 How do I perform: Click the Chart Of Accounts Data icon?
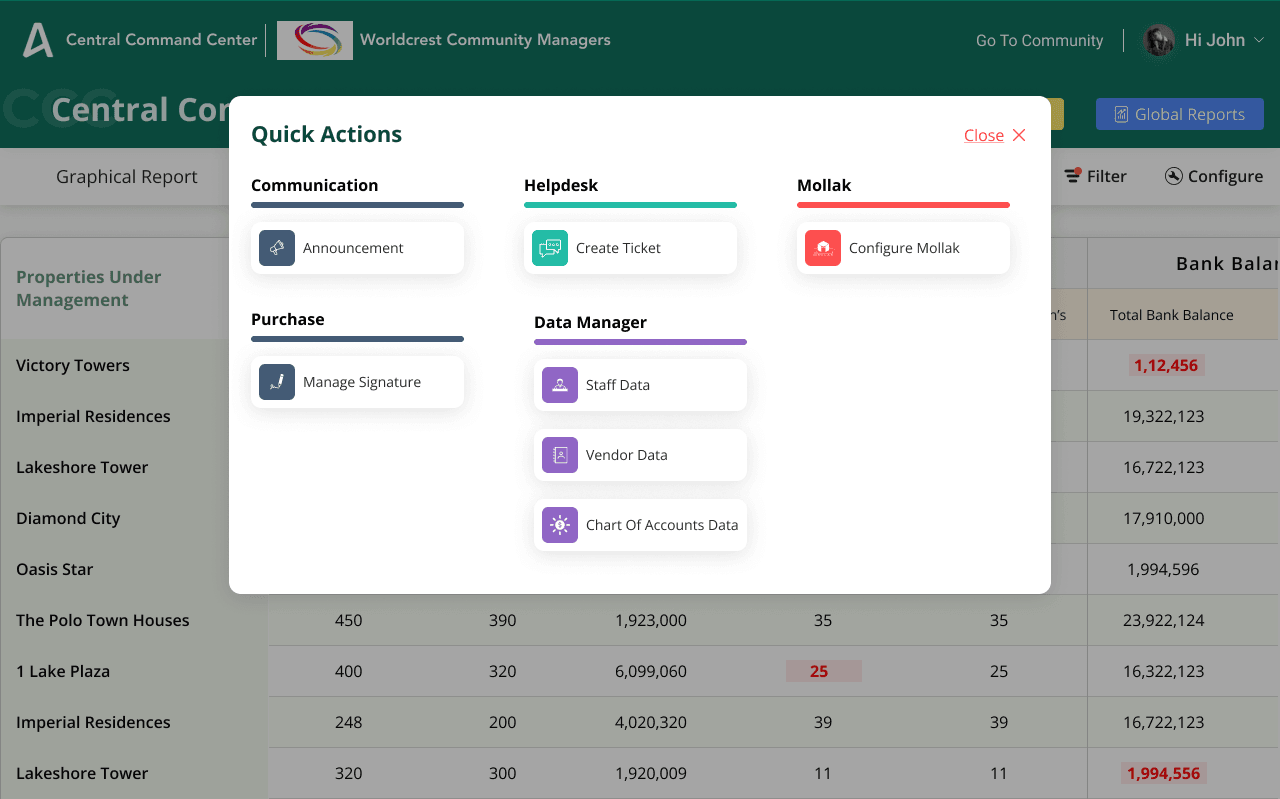[x=560, y=525]
